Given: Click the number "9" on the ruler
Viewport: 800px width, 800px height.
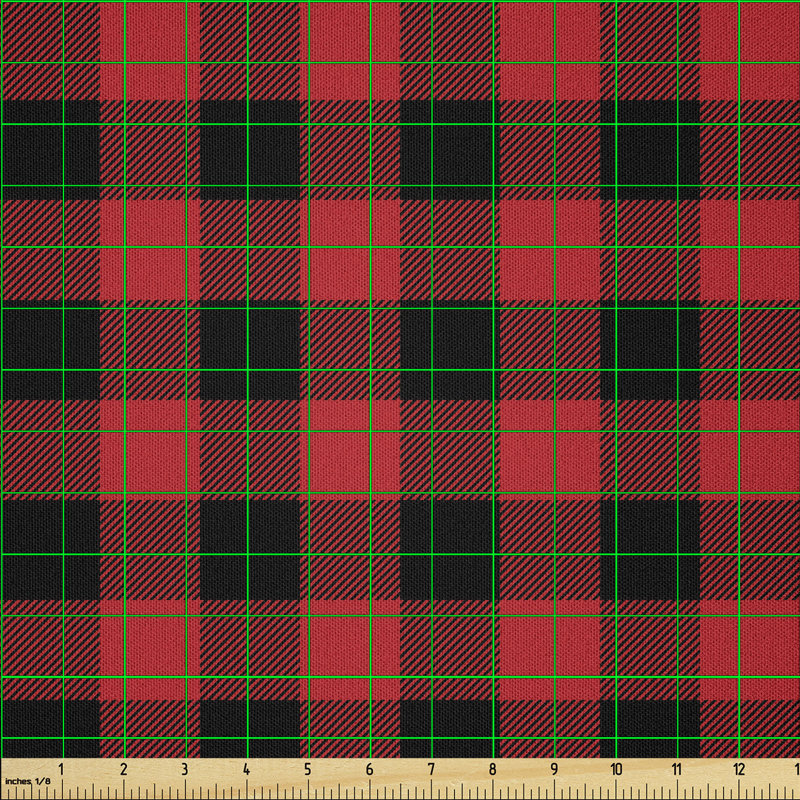Looking at the screenshot, I should pos(554,769).
